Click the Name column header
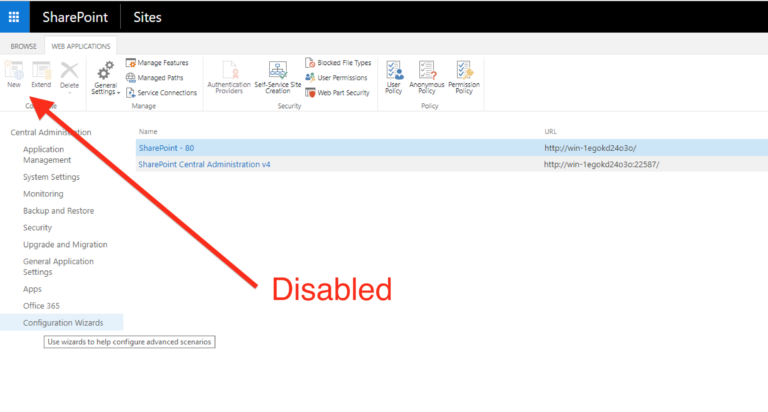The height and width of the screenshot is (412, 768). click(148, 131)
